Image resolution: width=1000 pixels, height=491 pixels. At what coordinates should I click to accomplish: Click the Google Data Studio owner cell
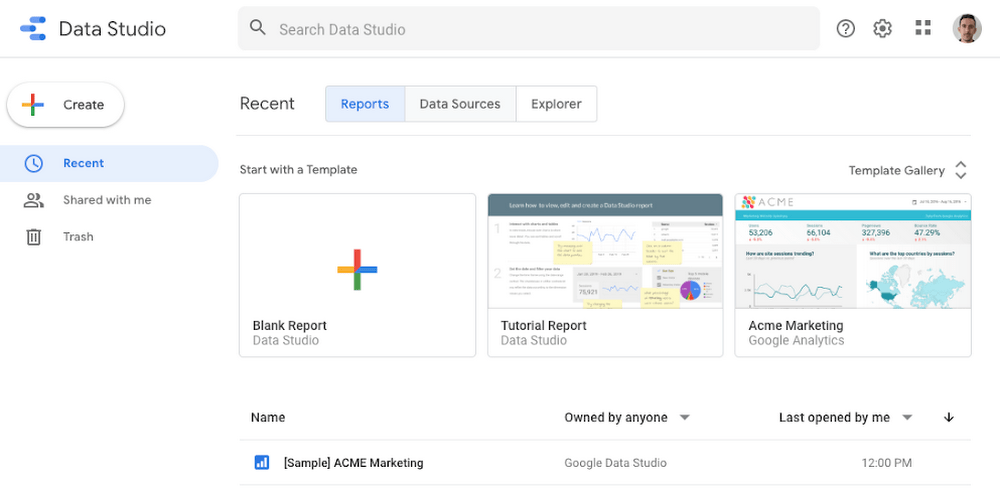point(615,463)
